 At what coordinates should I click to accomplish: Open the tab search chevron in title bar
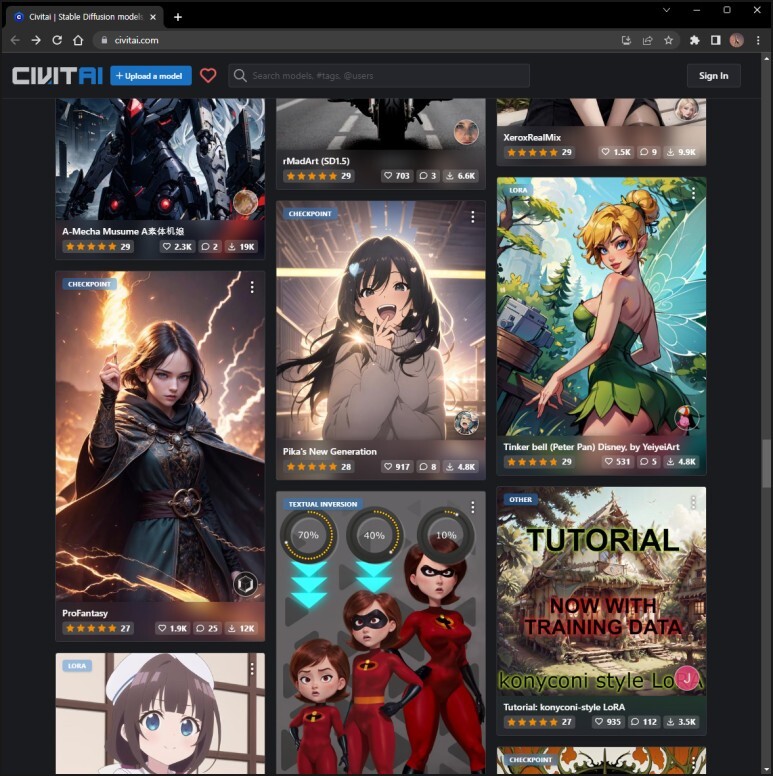pyautogui.click(x=666, y=10)
